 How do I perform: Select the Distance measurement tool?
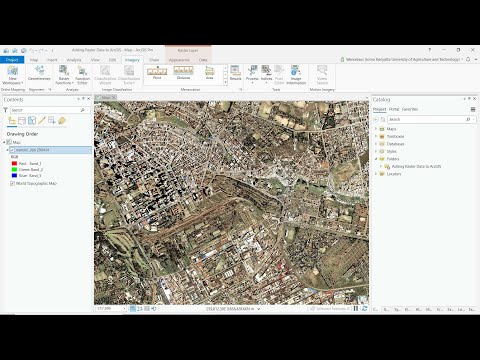click(183, 73)
